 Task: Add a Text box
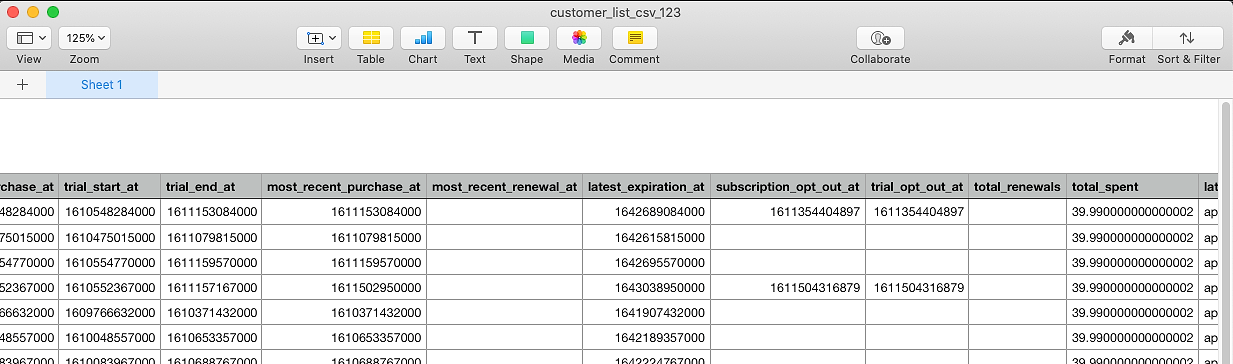[x=475, y=38]
